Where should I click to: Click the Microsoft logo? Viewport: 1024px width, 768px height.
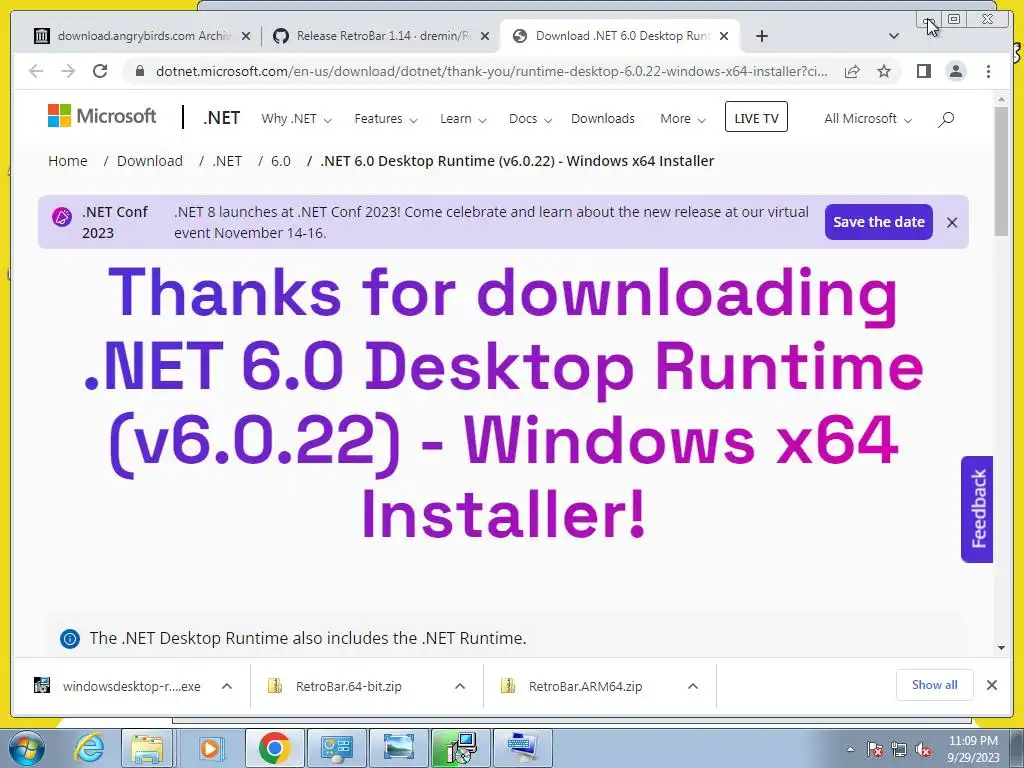(102, 116)
